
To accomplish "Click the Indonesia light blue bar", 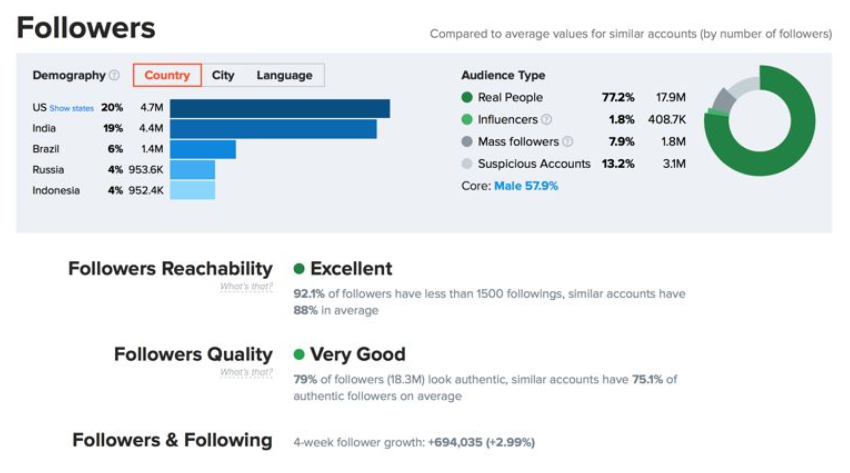I will click(192, 190).
